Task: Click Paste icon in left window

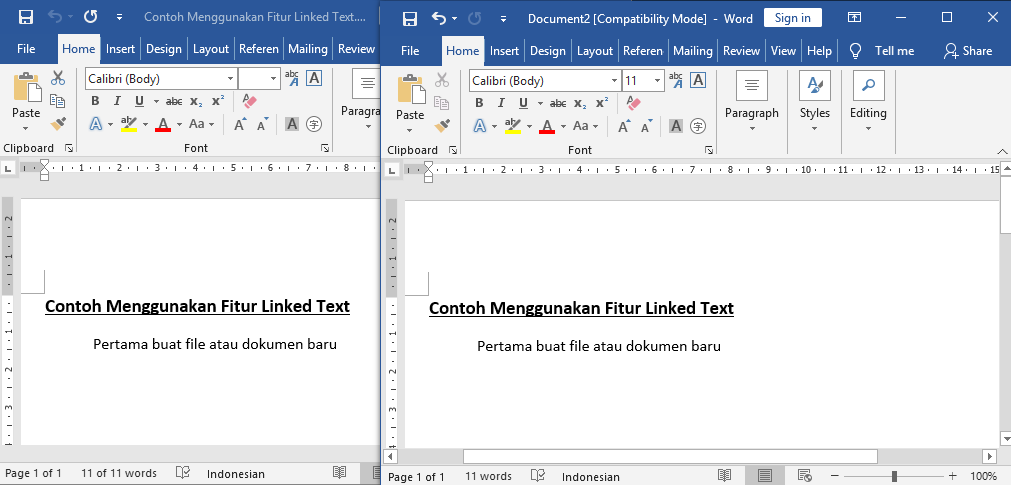Action: (x=26, y=86)
